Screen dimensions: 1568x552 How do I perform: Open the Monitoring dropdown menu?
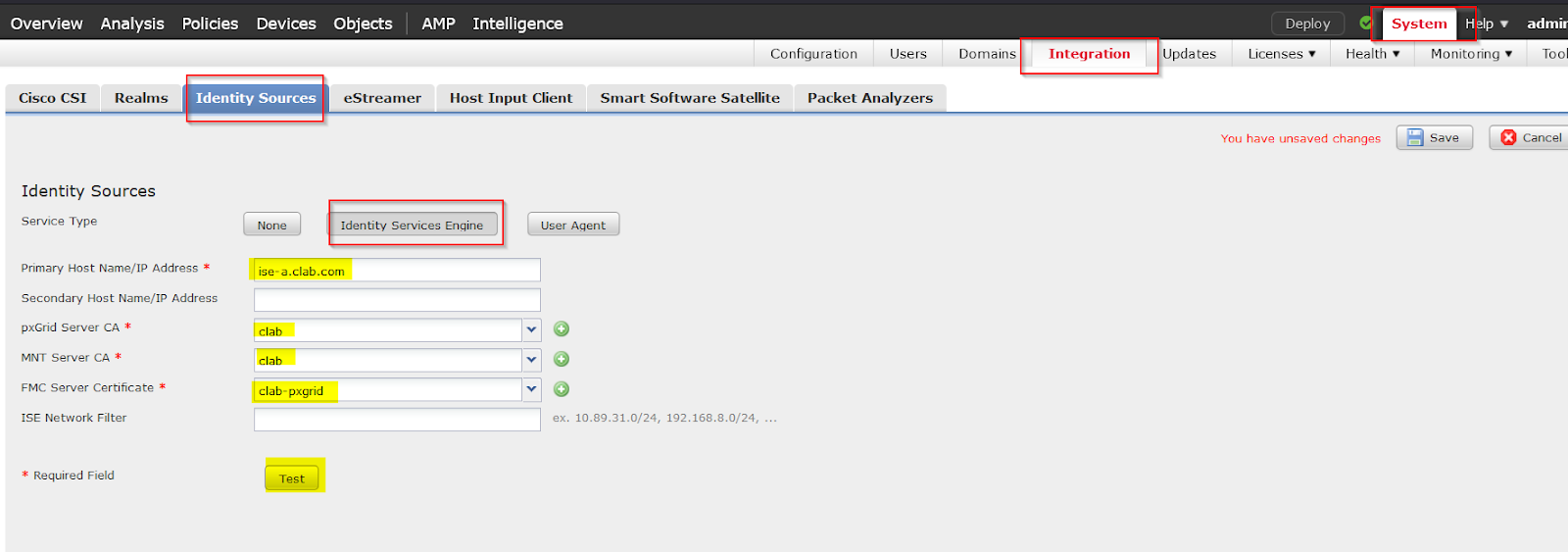coord(1471,54)
